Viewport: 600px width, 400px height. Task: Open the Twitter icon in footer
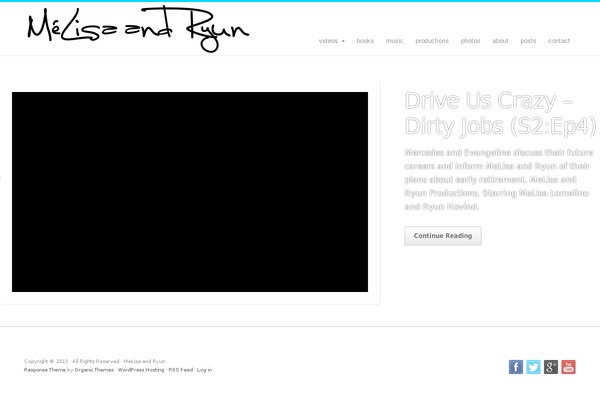pyautogui.click(x=533, y=367)
